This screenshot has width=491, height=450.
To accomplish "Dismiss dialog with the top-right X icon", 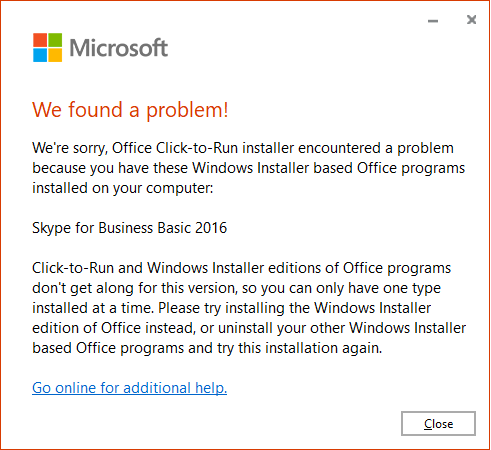I will tap(471, 20).
